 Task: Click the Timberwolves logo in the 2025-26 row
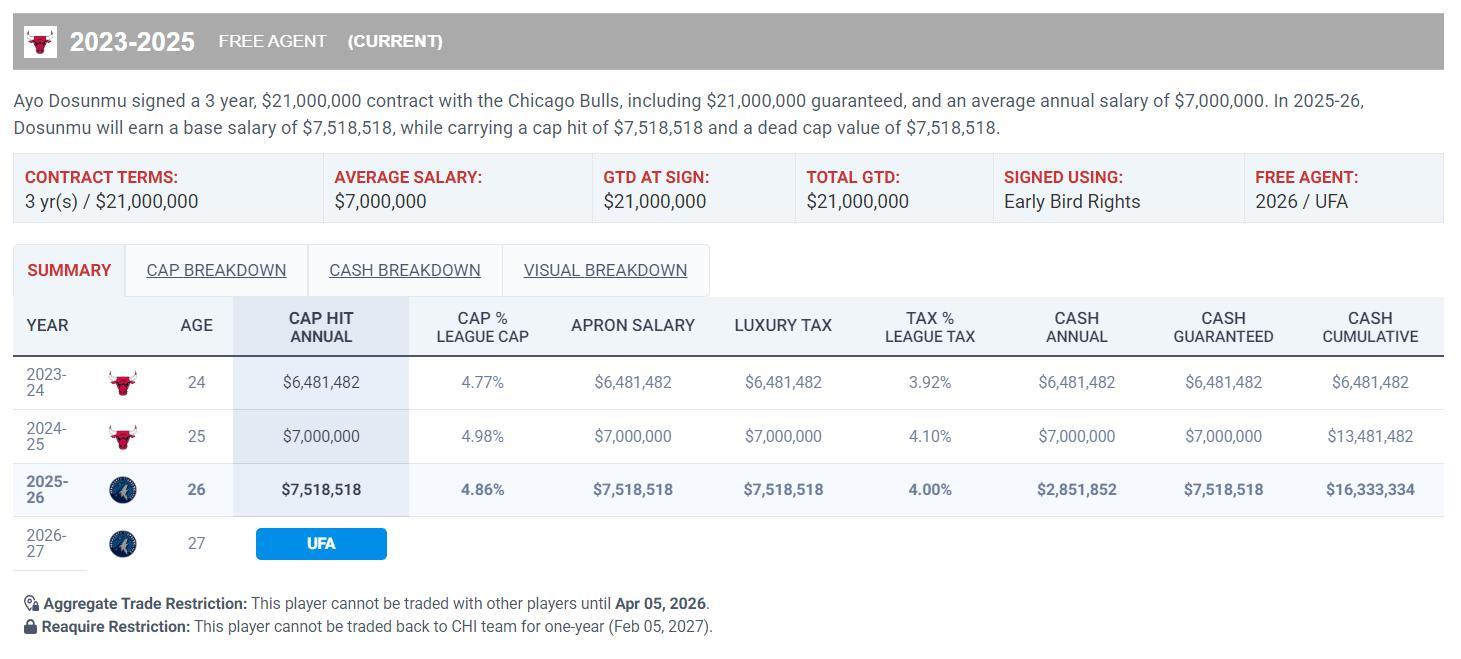tap(122, 490)
